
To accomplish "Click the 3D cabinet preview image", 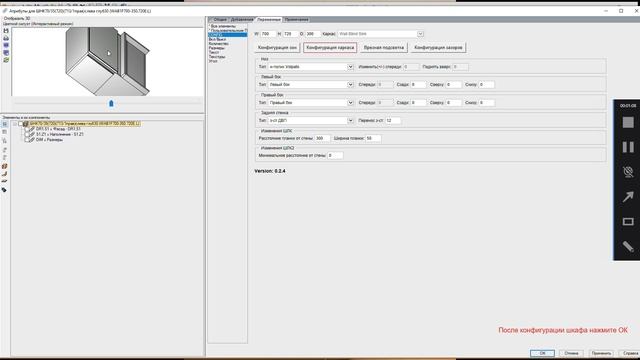I will pos(107,61).
